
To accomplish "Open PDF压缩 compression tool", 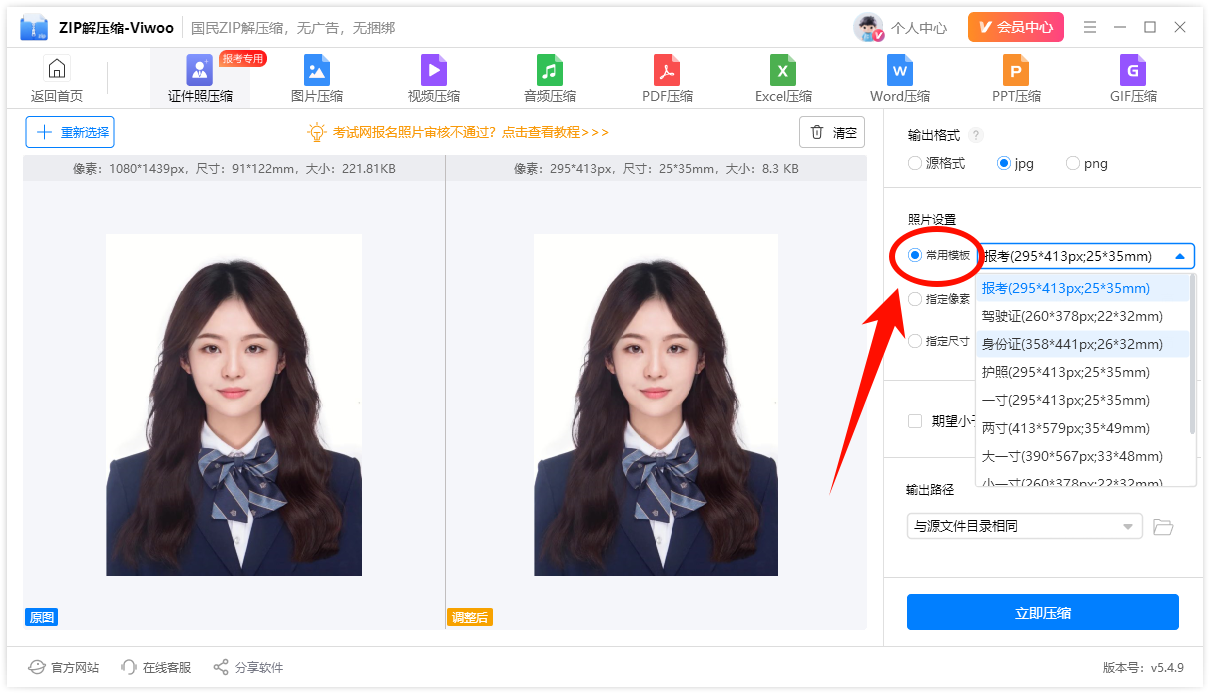I will [x=667, y=80].
